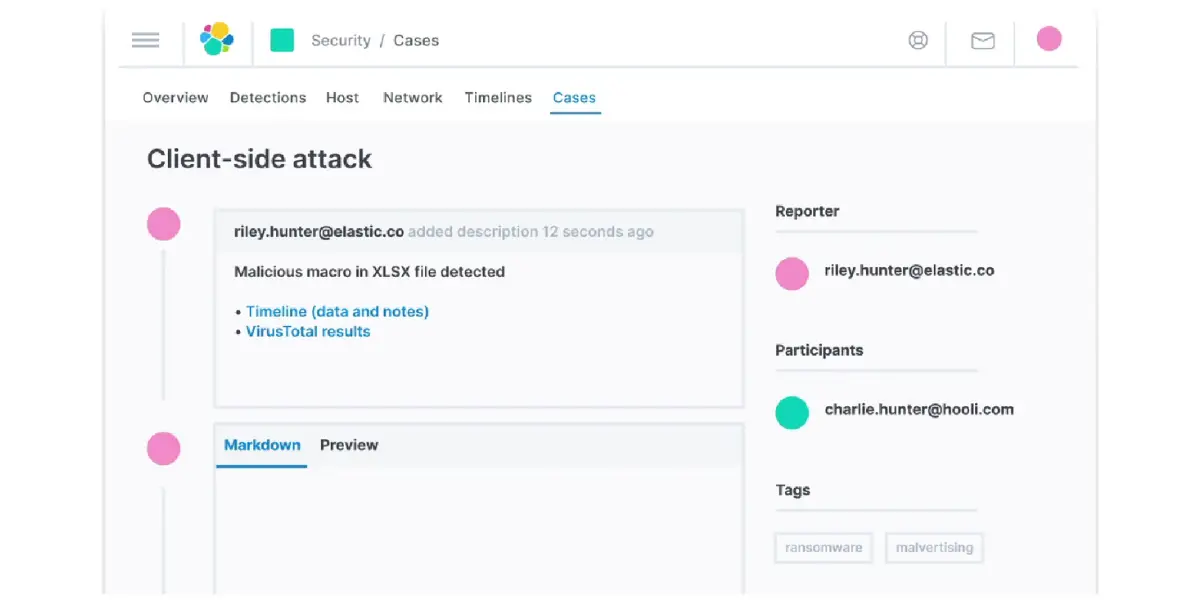Click reporter avatar beside riley.hunter@elastic.co
The image size is (1200, 600).
coord(792,274)
